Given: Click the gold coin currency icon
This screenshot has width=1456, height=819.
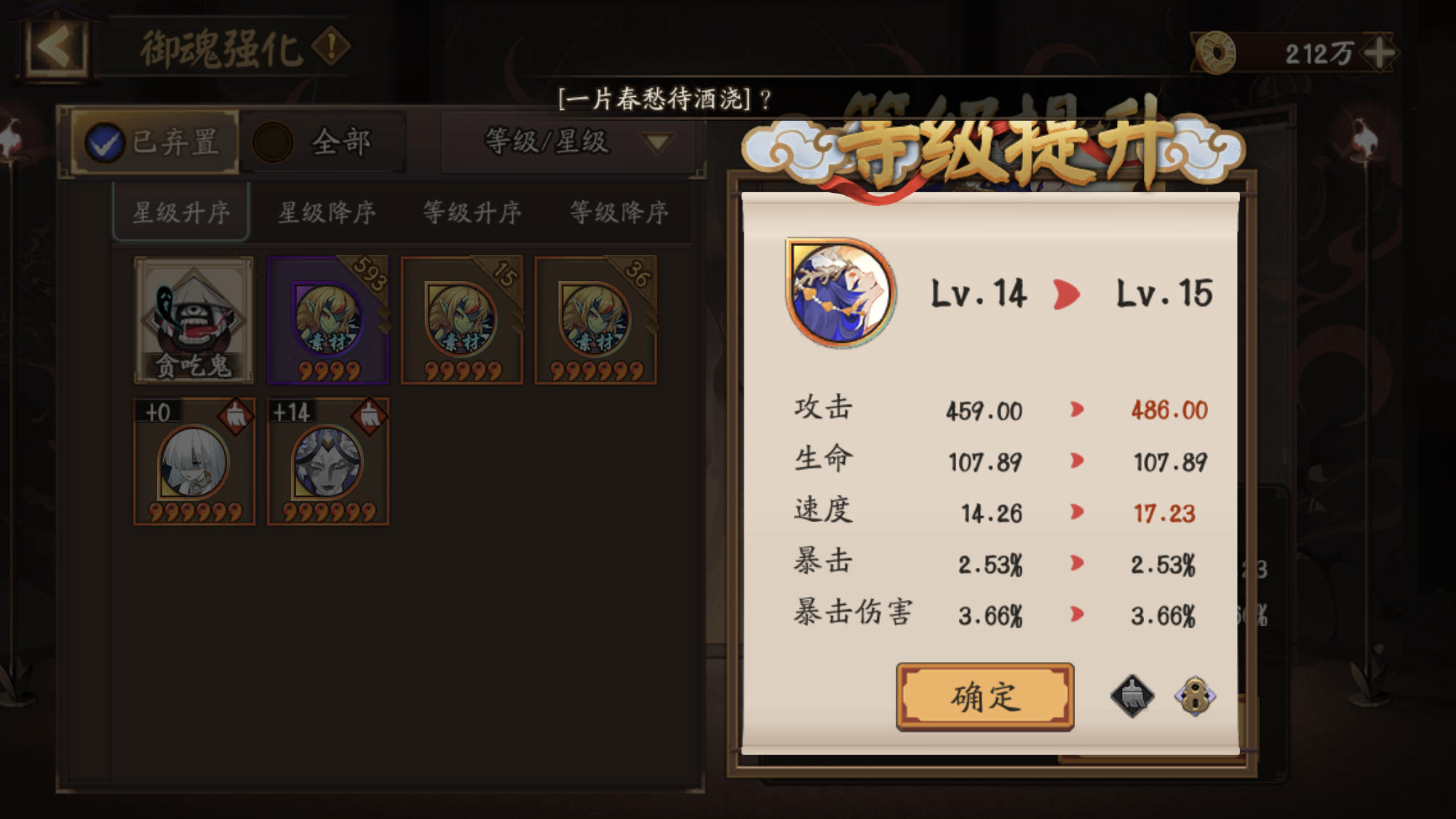Looking at the screenshot, I should [1216, 52].
